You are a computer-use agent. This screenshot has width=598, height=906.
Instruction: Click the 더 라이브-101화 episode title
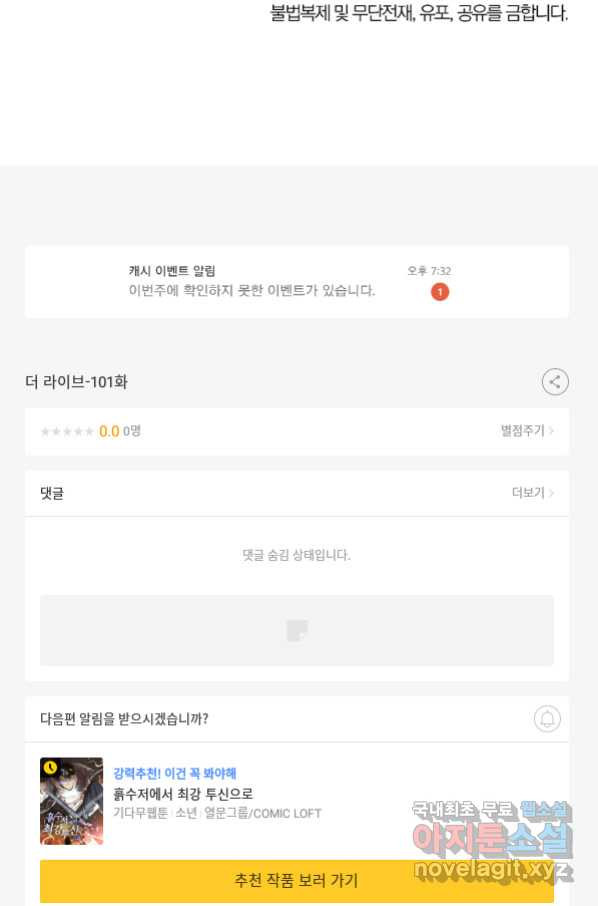point(76,382)
